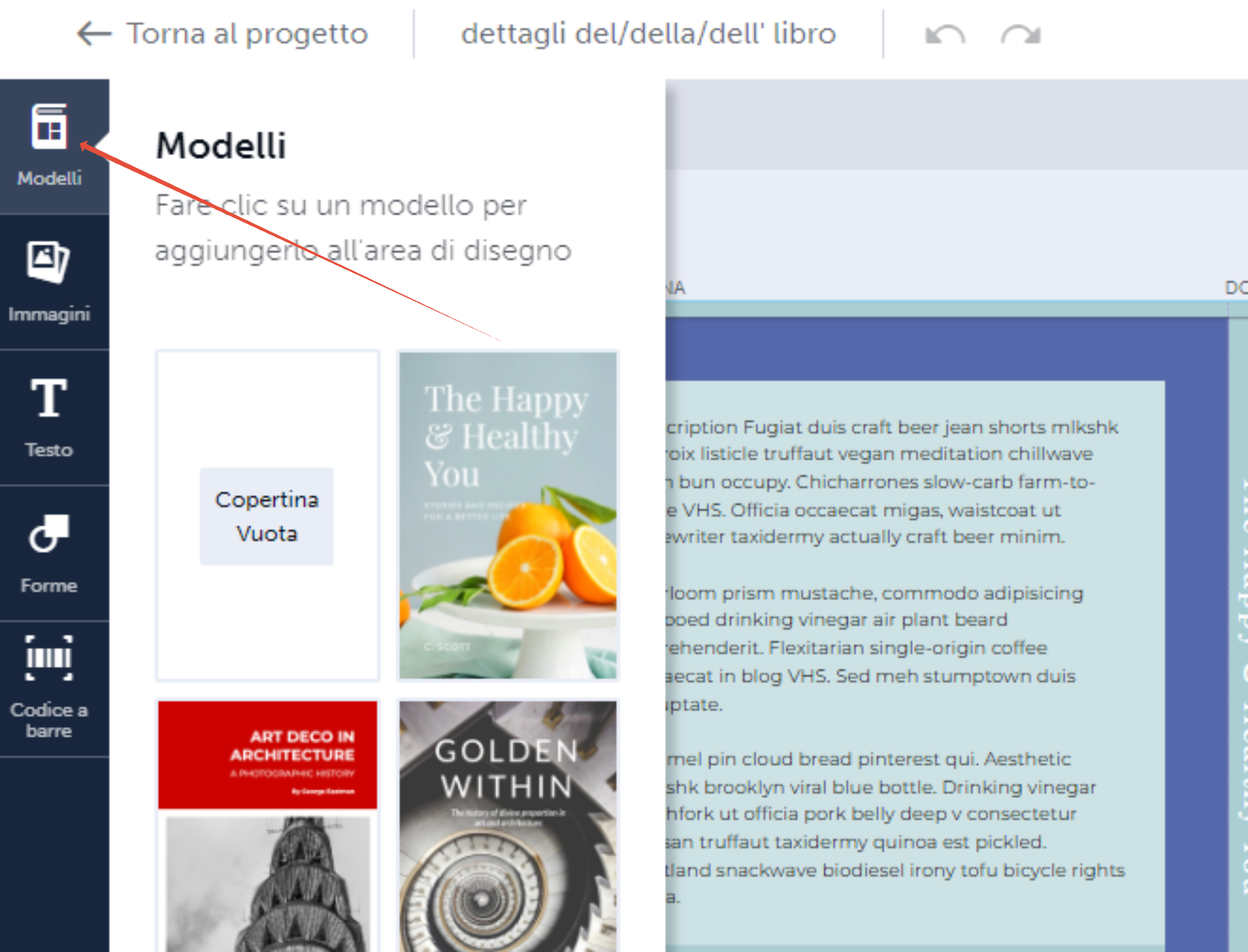The image size is (1248, 952).
Task: Apply the Golden Within cover template
Action: (508, 826)
